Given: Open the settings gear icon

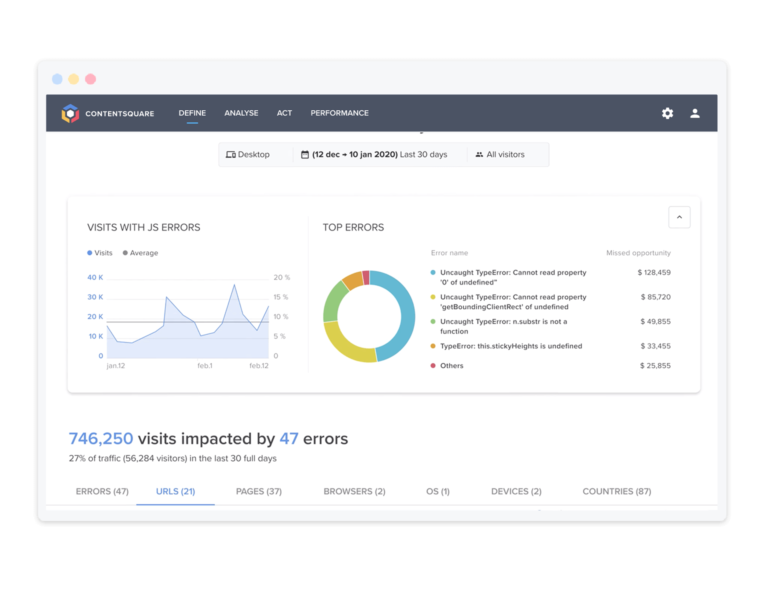Looking at the screenshot, I should coord(667,114).
